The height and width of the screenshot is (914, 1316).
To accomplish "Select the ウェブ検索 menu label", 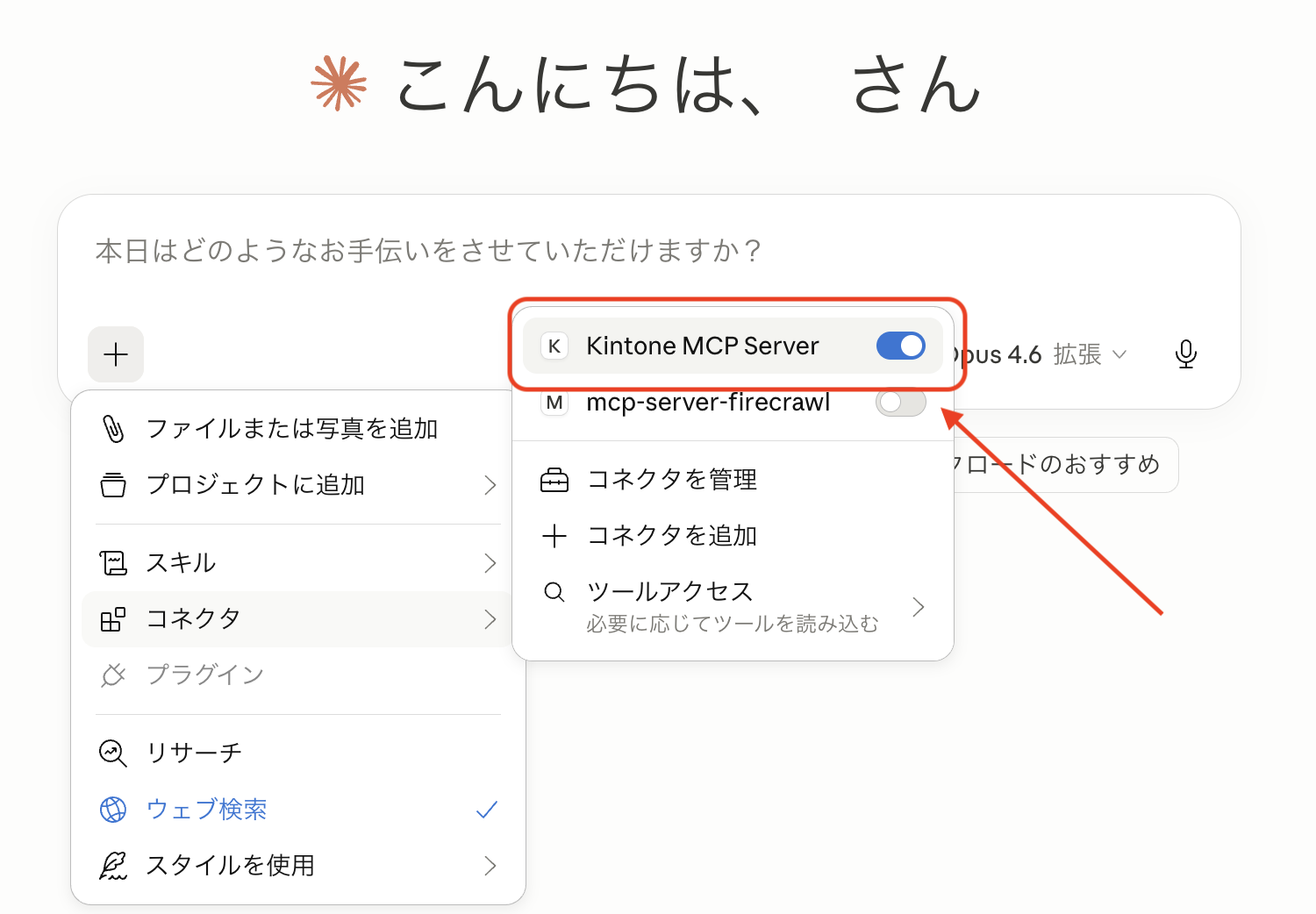I will 206,810.
